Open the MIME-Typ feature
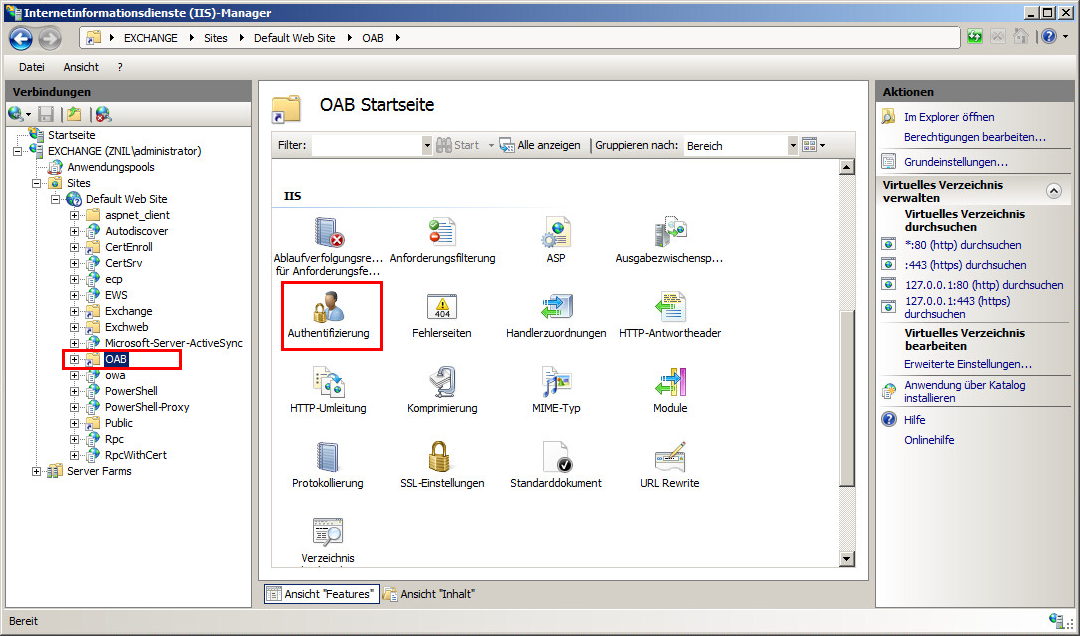The width and height of the screenshot is (1080, 636). [556, 383]
